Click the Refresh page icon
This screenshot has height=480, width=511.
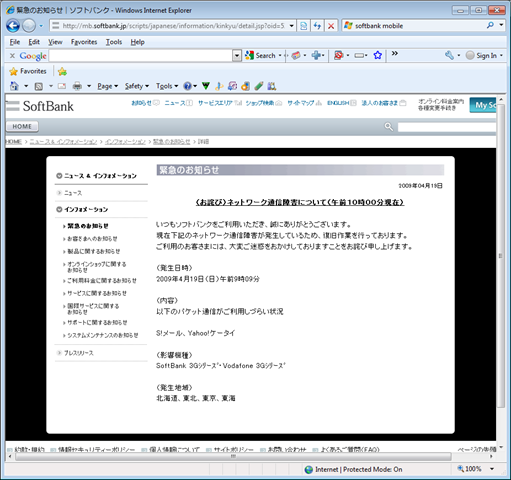[317, 26]
